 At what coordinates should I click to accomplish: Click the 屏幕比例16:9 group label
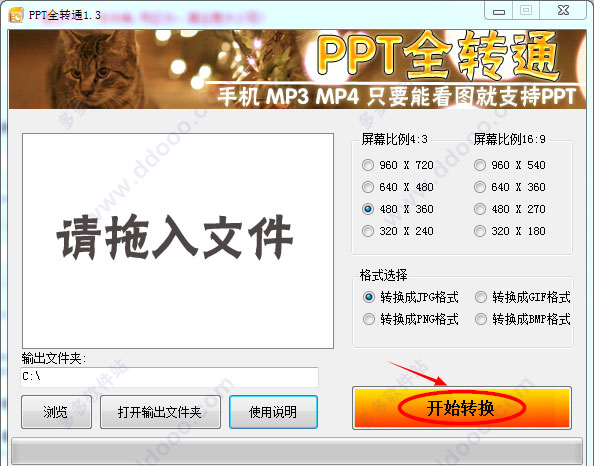(x=510, y=139)
